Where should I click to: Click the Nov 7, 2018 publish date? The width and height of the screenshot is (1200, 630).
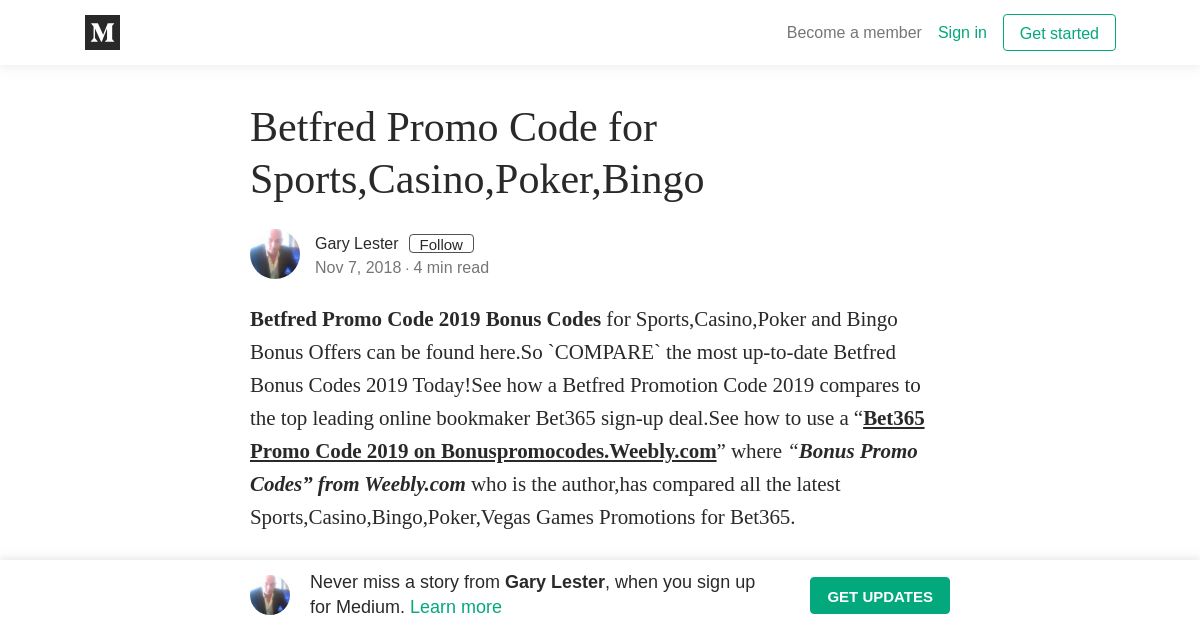(x=358, y=268)
